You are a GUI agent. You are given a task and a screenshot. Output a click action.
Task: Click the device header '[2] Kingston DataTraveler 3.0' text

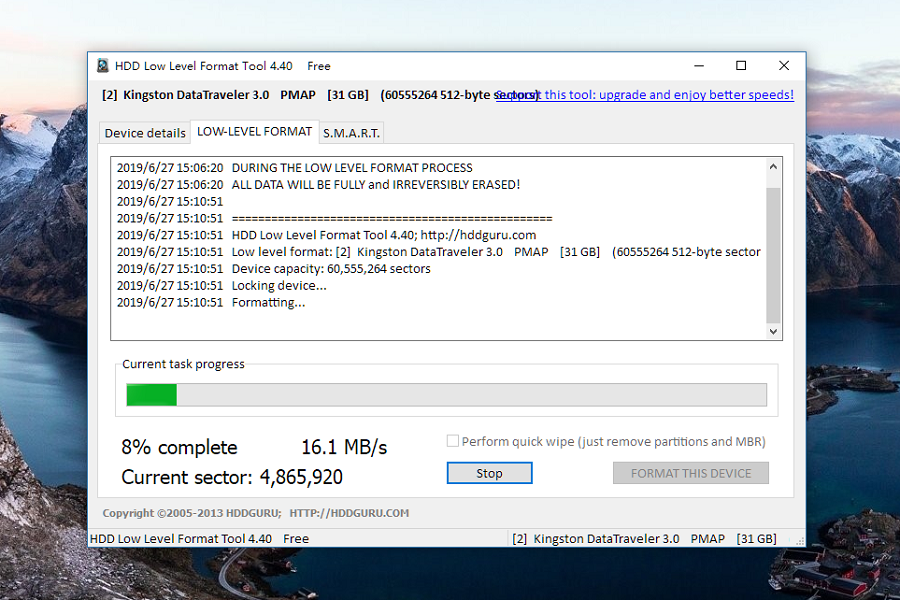(185, 95)
